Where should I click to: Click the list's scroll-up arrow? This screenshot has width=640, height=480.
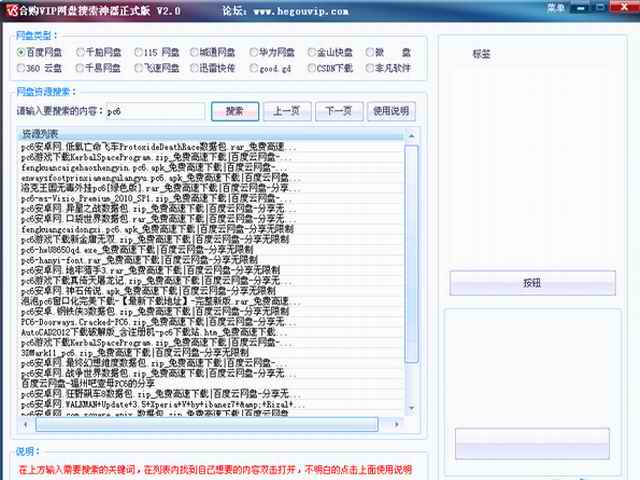click(411, 136)
